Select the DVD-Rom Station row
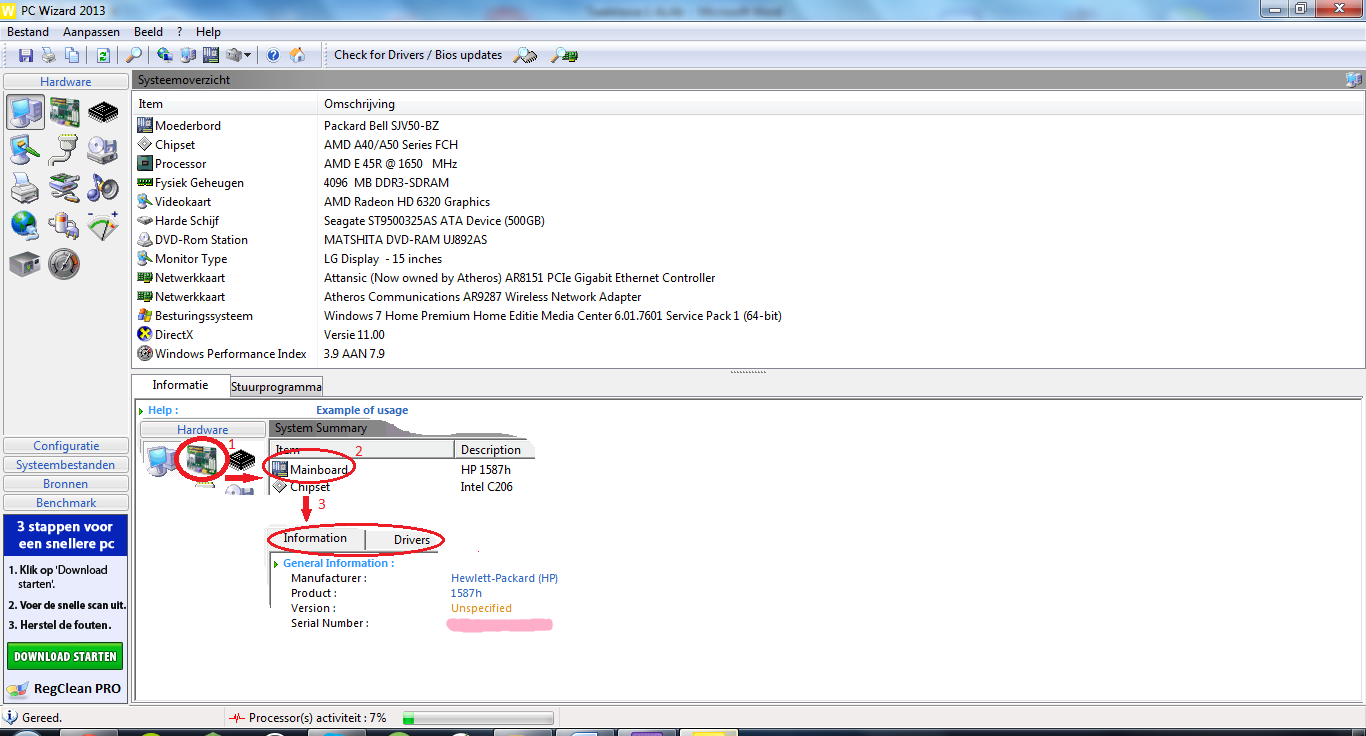The image size is (1366, 736). [x=748, y=240]
